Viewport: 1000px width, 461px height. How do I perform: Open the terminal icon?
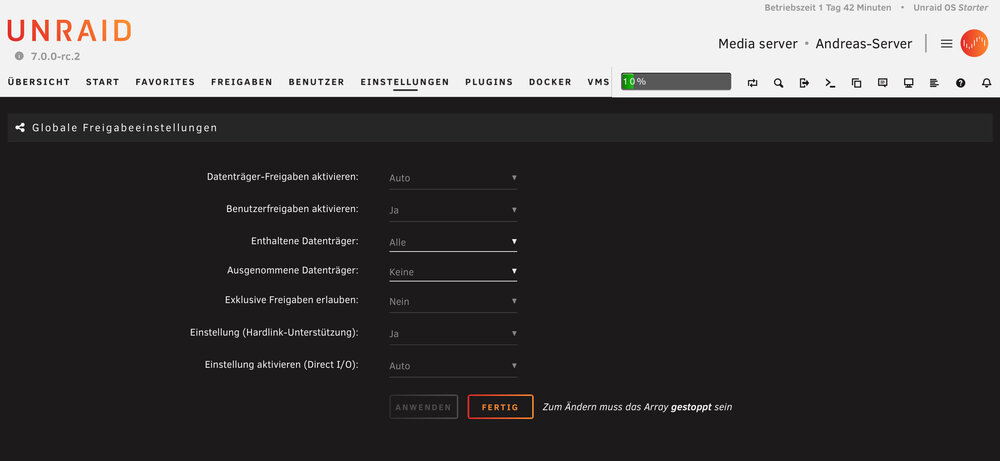tap(830, 83)
